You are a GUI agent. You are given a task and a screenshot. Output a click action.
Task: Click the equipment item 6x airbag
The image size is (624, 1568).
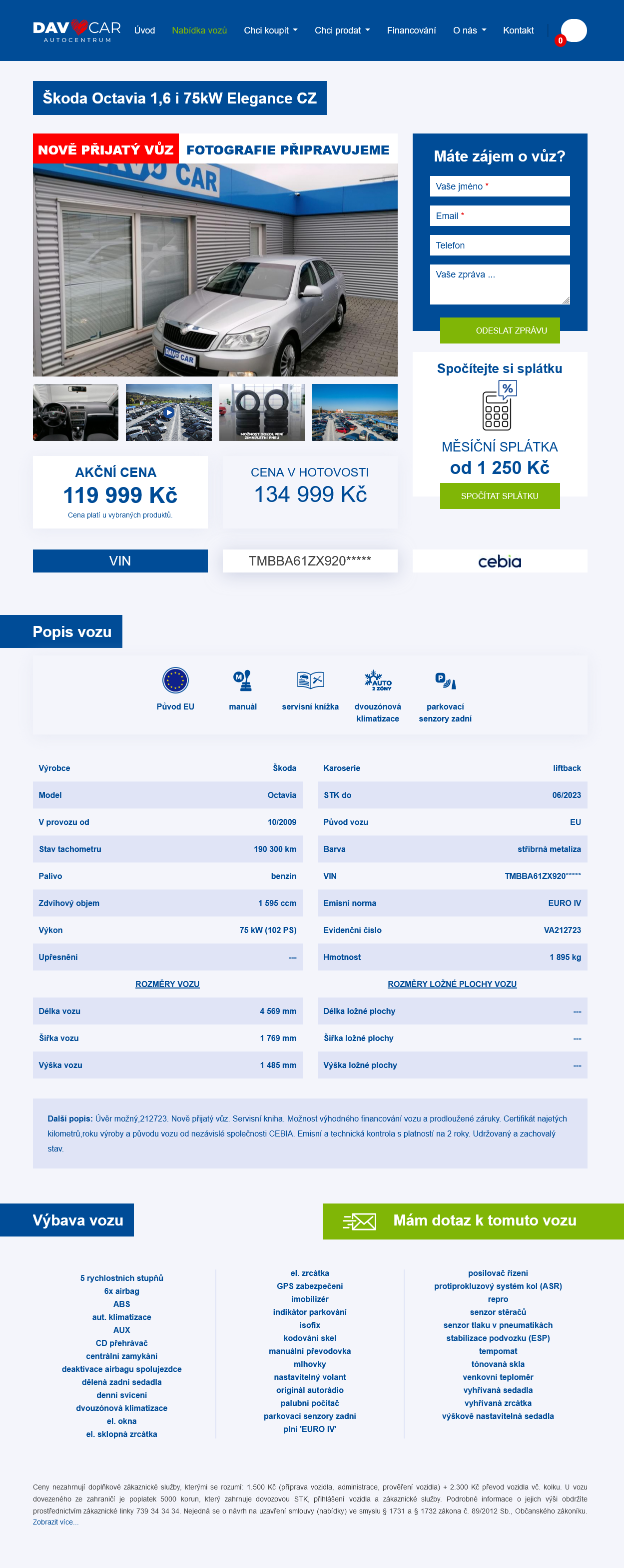[x=121, y=1291]
